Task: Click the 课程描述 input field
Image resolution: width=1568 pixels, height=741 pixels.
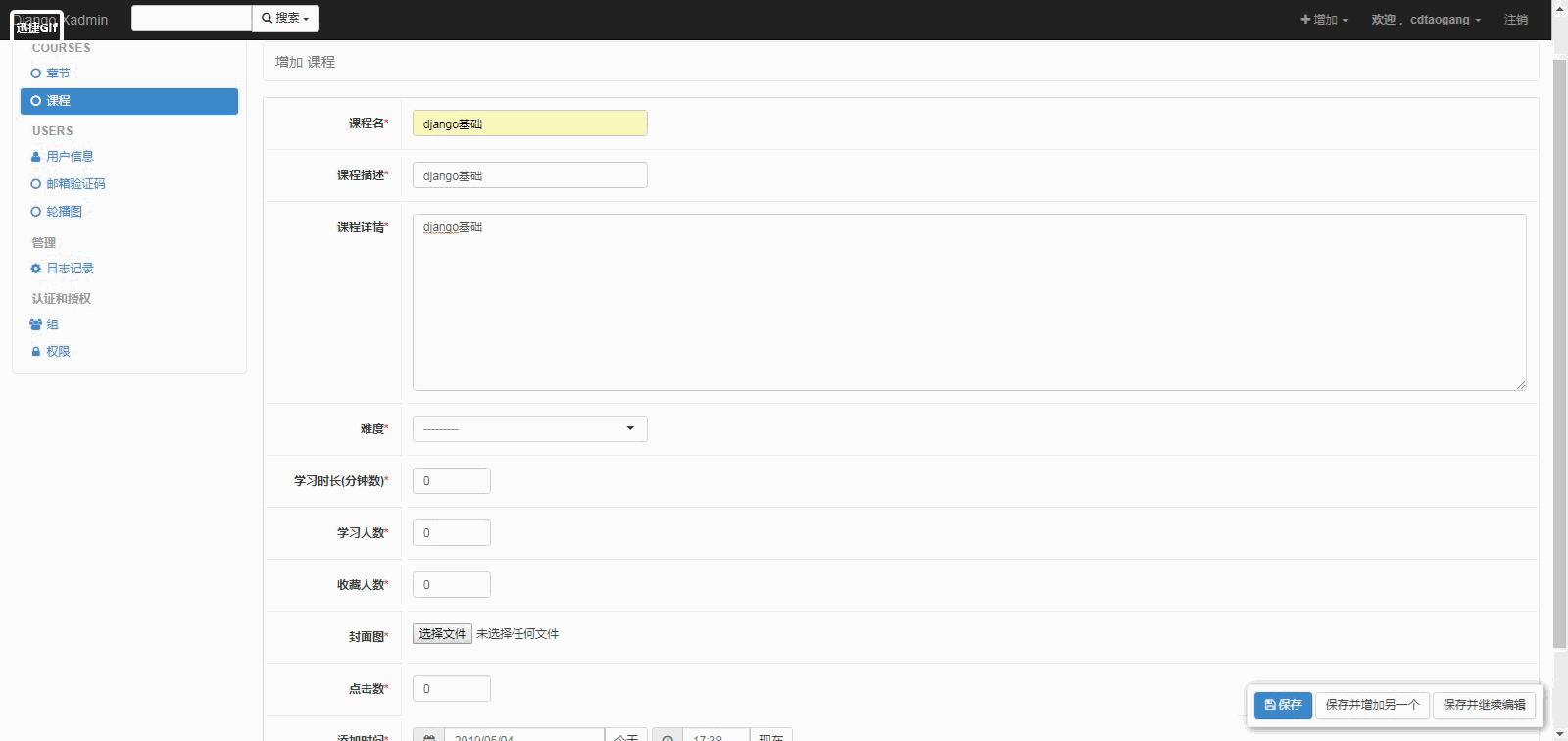Action: [529, 175]
